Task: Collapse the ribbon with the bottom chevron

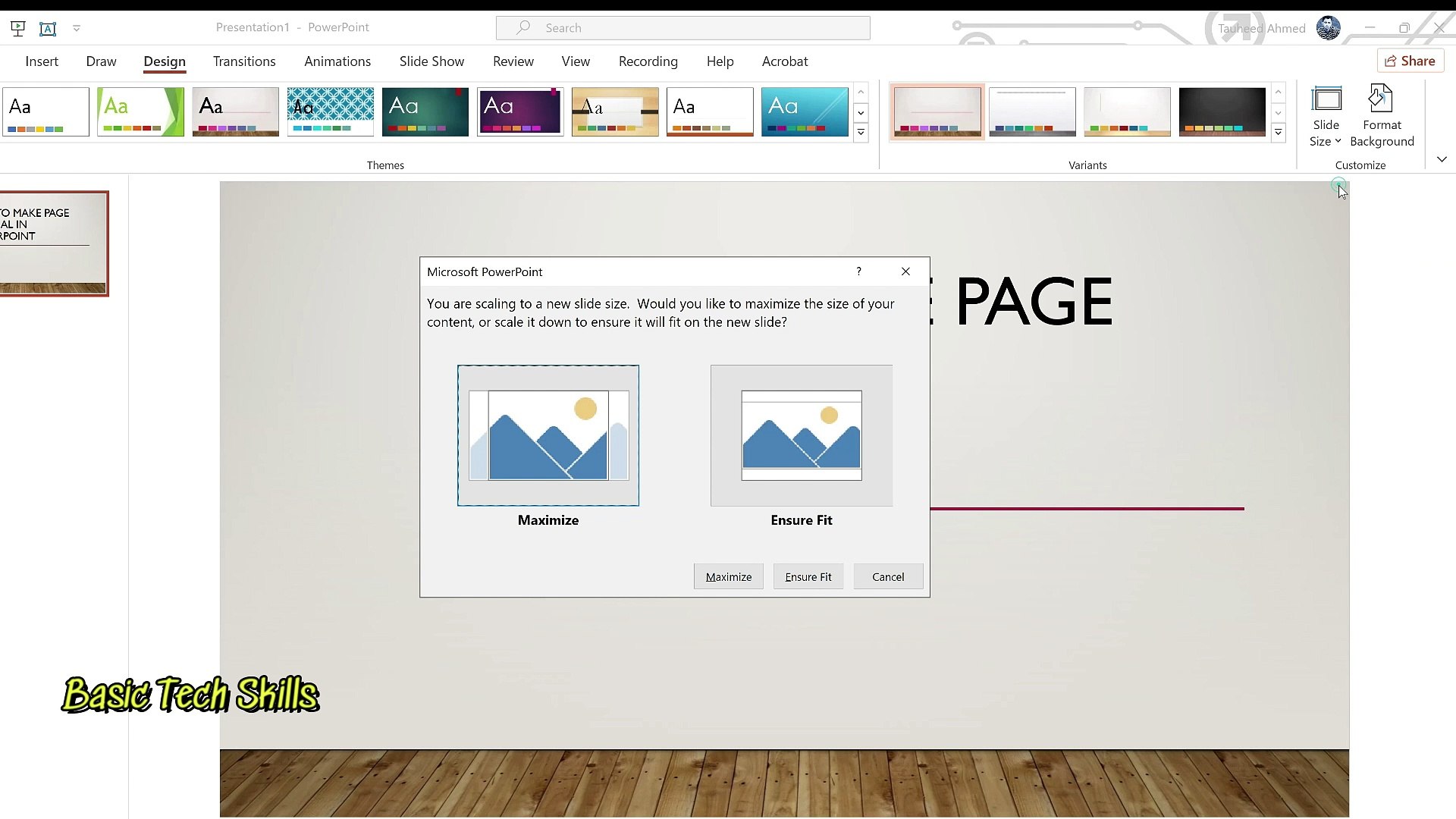Action: (x=1441, y=159)
